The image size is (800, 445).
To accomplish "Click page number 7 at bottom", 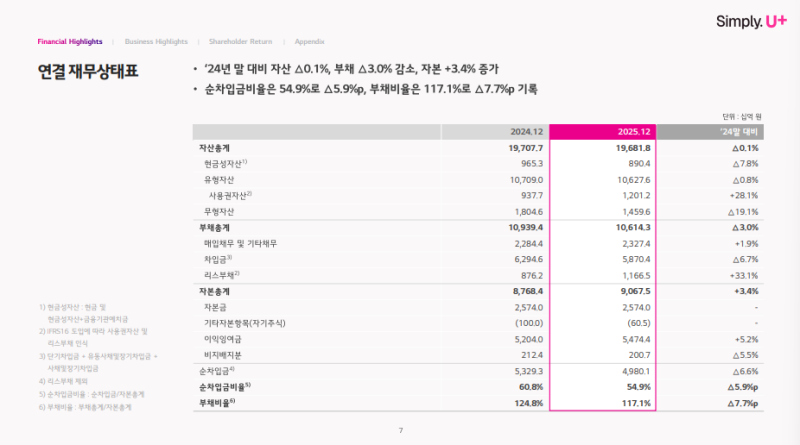I will (x=400, y=431).
